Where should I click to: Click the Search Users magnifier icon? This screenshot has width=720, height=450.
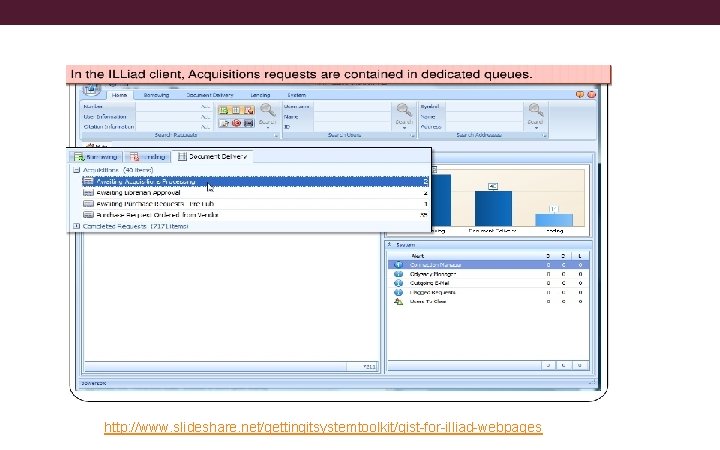click(x=404, y=110)
